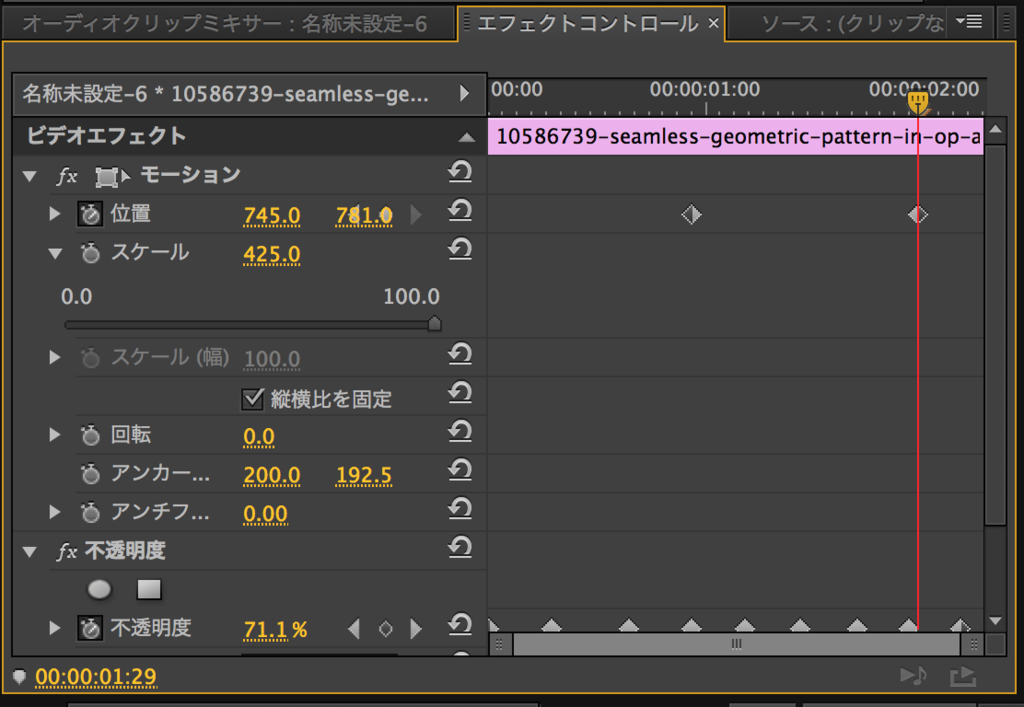Click the timeline horizontal zoom scrollbar
1024x707 pixels.
(x=737, y=644)
